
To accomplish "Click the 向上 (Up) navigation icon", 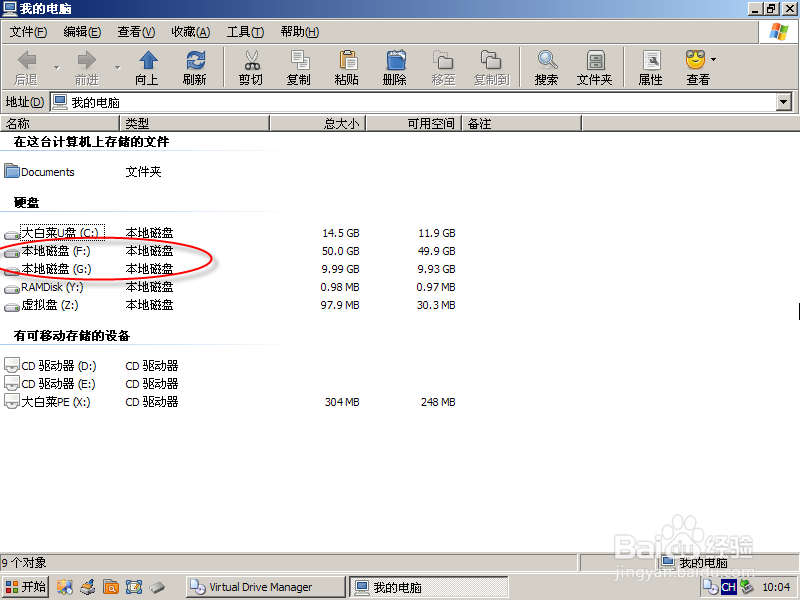I will point(146,60).
